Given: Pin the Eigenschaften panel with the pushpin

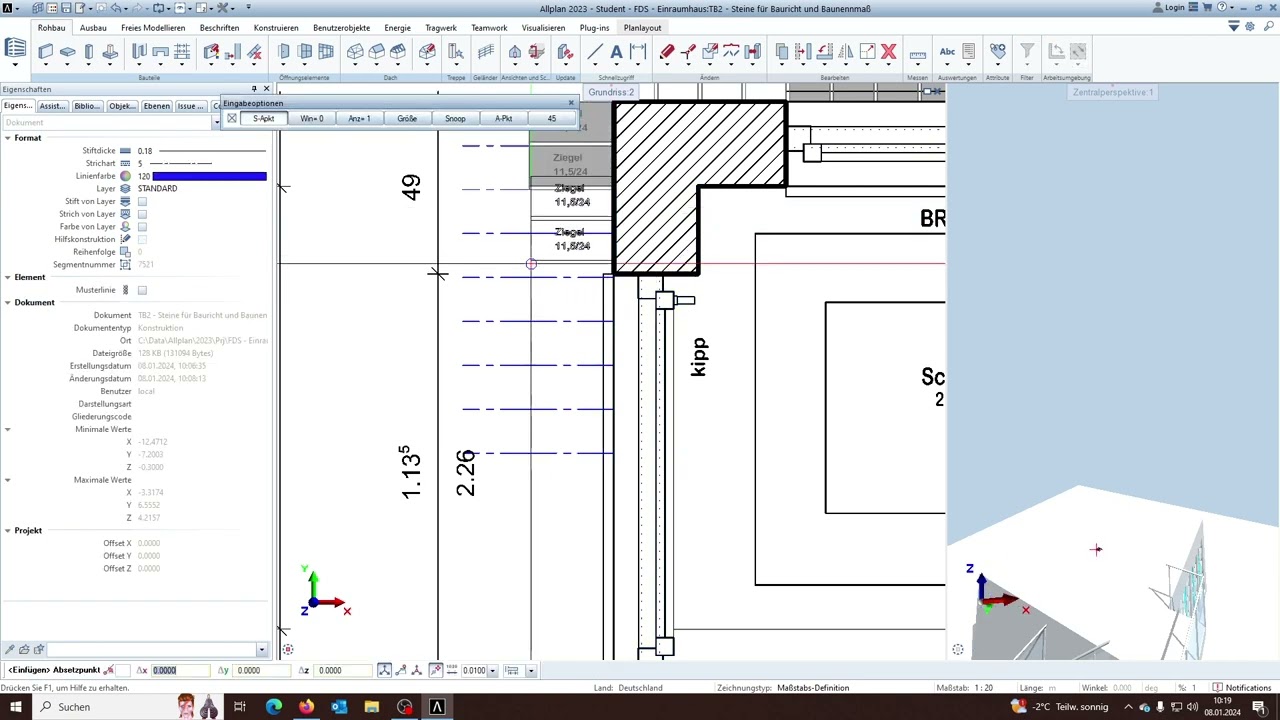Looking at the screenshot, I should coord(254,89).
